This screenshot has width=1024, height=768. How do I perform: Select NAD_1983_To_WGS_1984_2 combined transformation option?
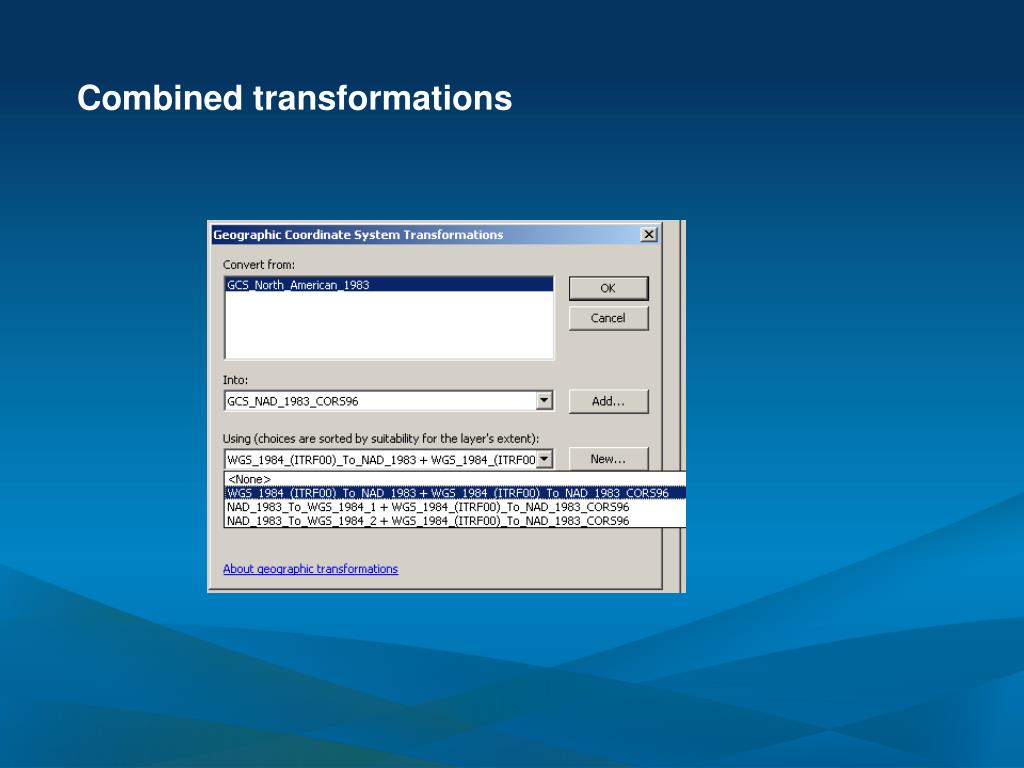(455, 520)
